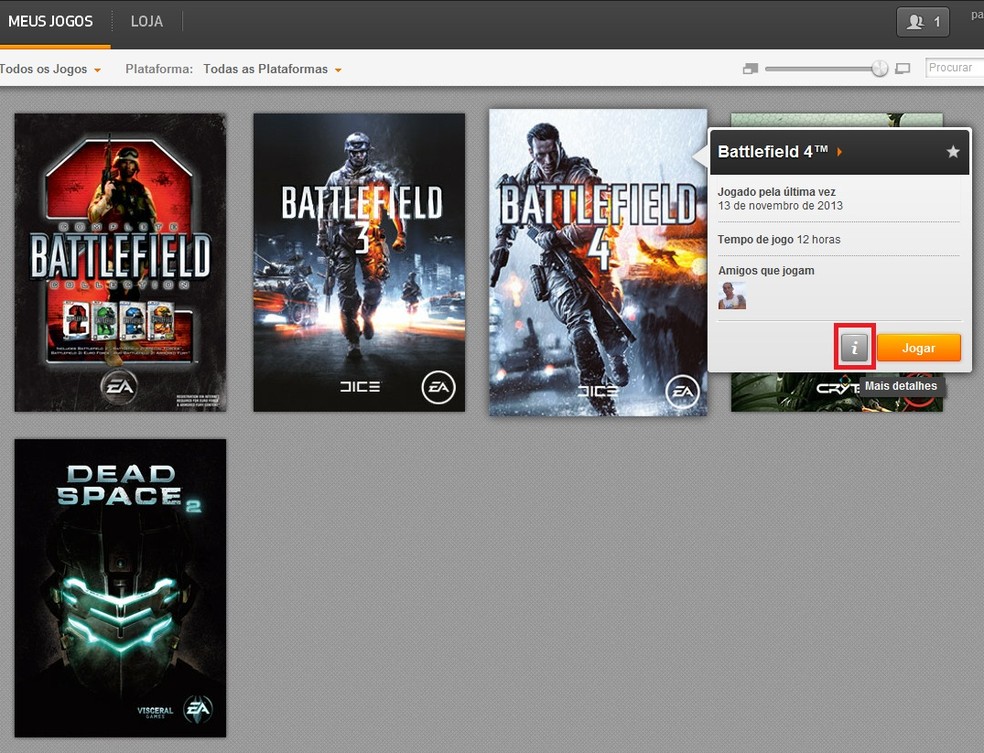Focus the Procurar search field
Screen dimensions: 984x753
955,68
